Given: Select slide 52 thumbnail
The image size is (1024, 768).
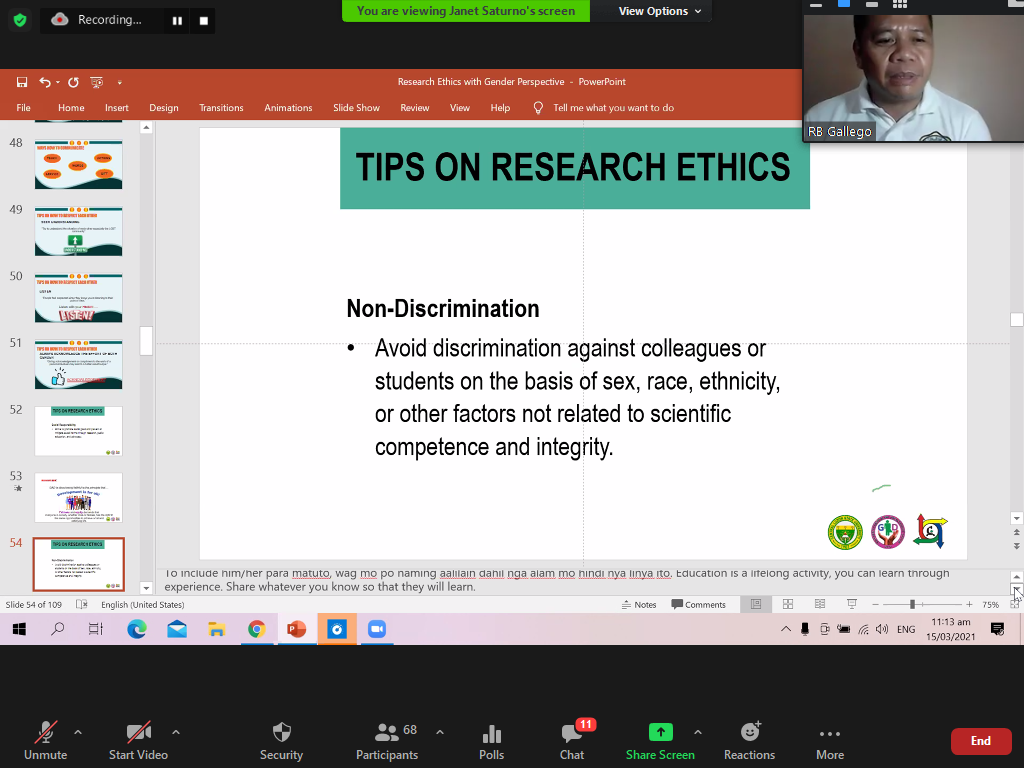Looking at the screenshot, I should [x=78, y=431].
